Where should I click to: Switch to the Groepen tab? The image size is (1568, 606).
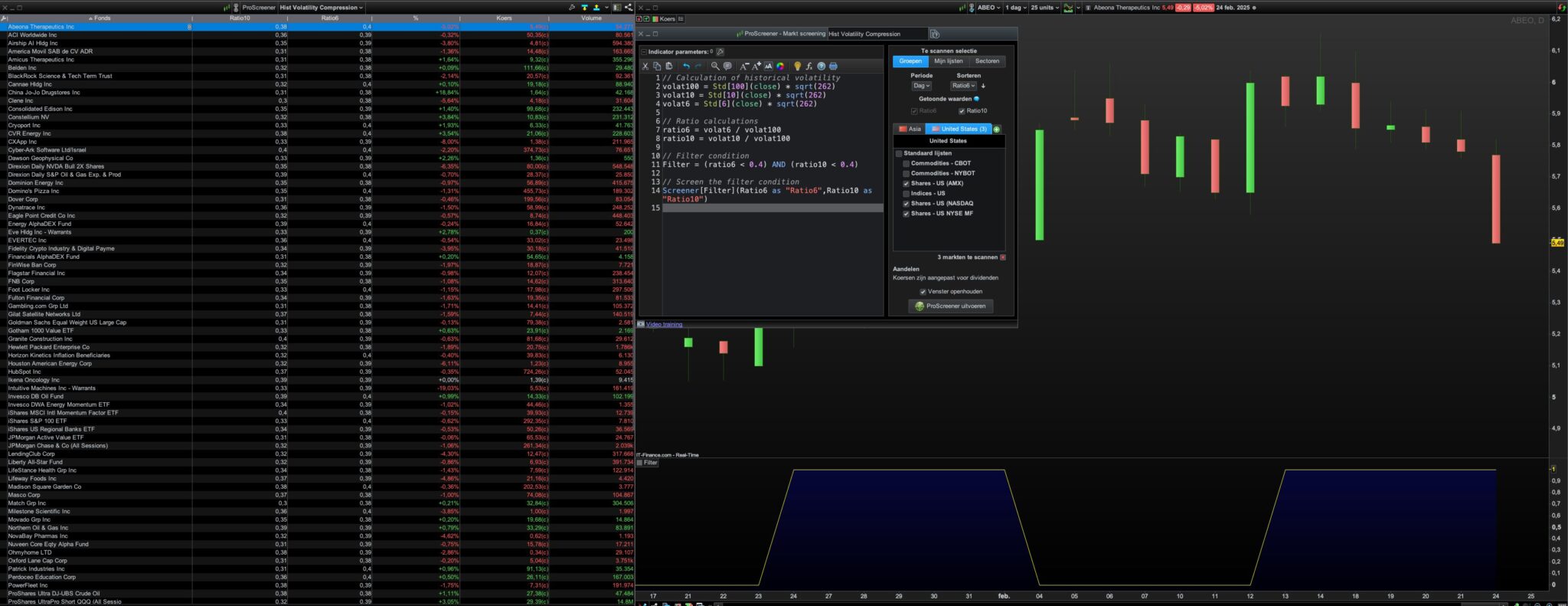pyautogui.click(x=910, y=61)
